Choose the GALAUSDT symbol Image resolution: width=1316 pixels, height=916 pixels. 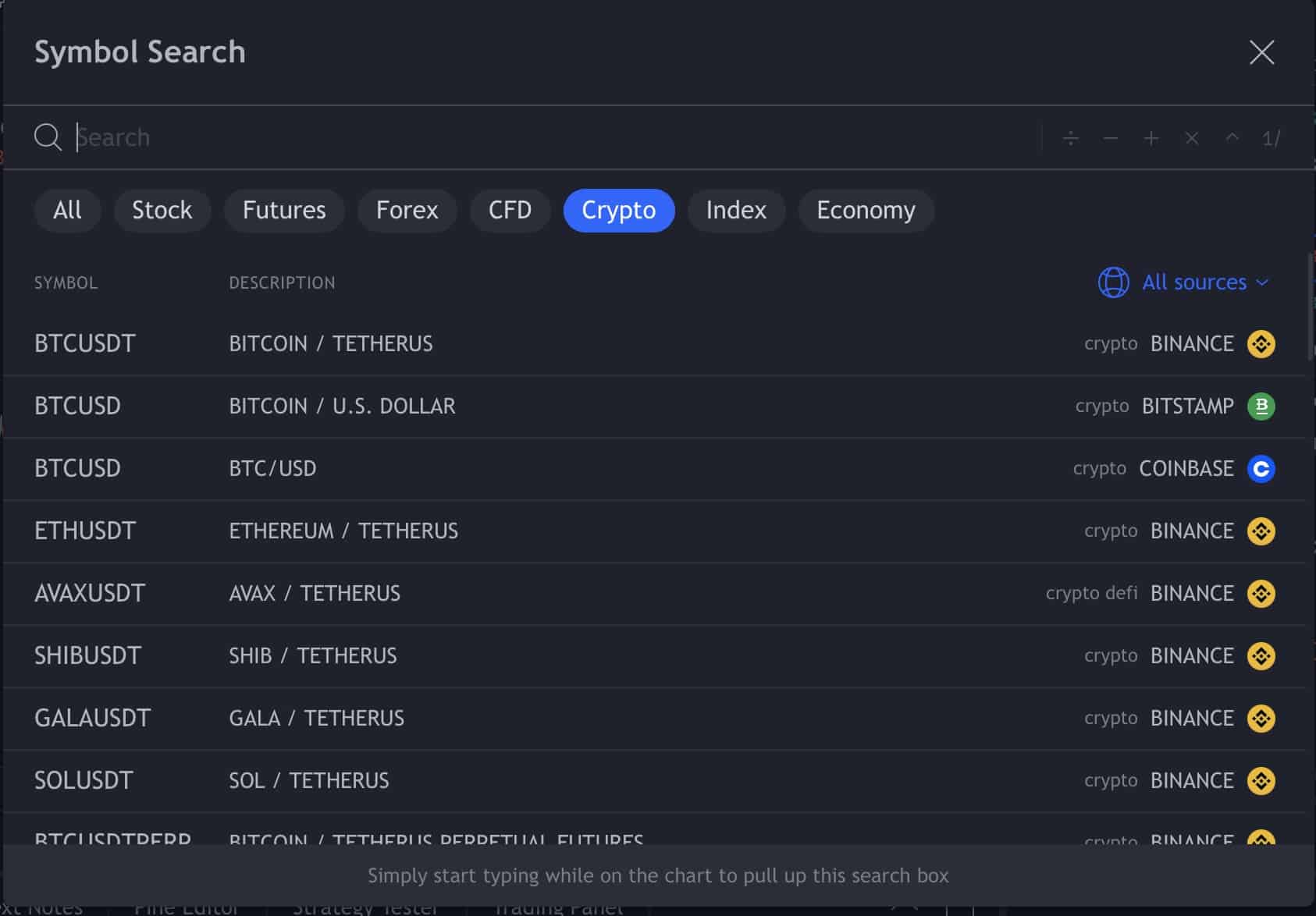point(654,719)
